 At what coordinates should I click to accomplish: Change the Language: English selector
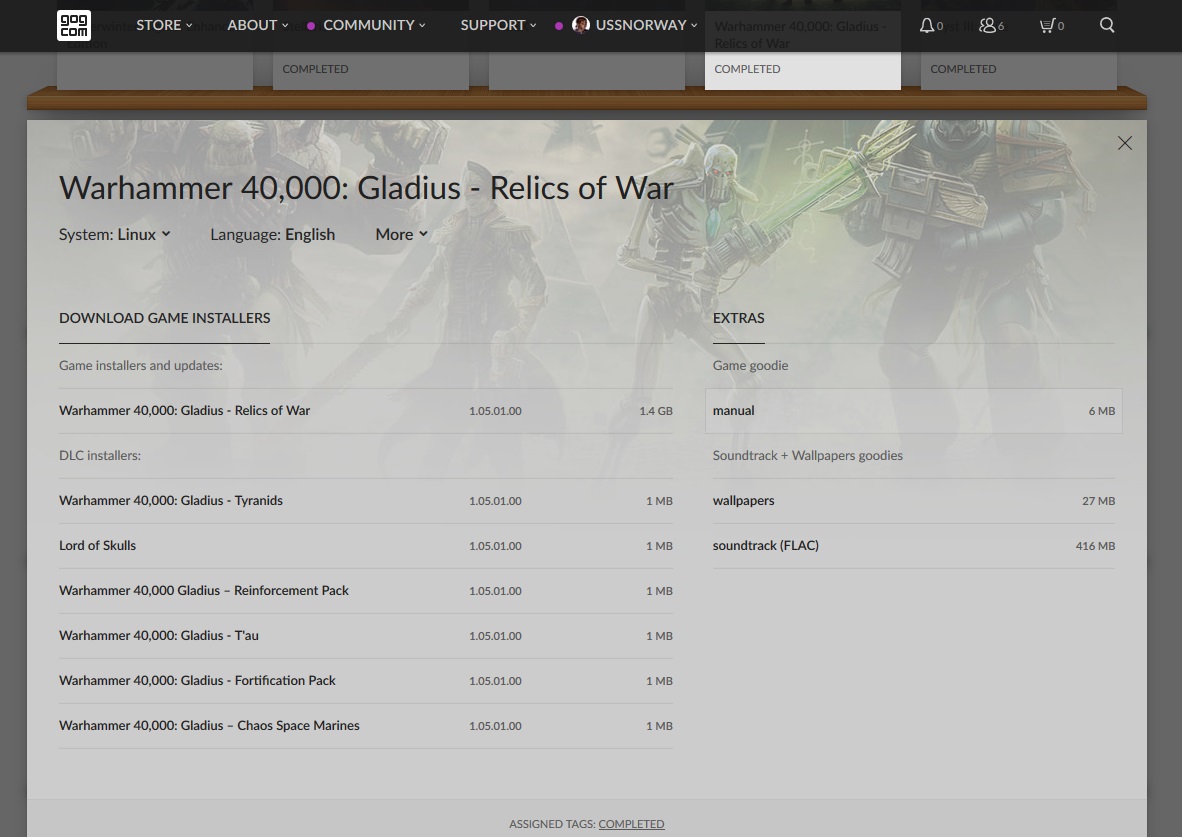click(x=272, y=235)
